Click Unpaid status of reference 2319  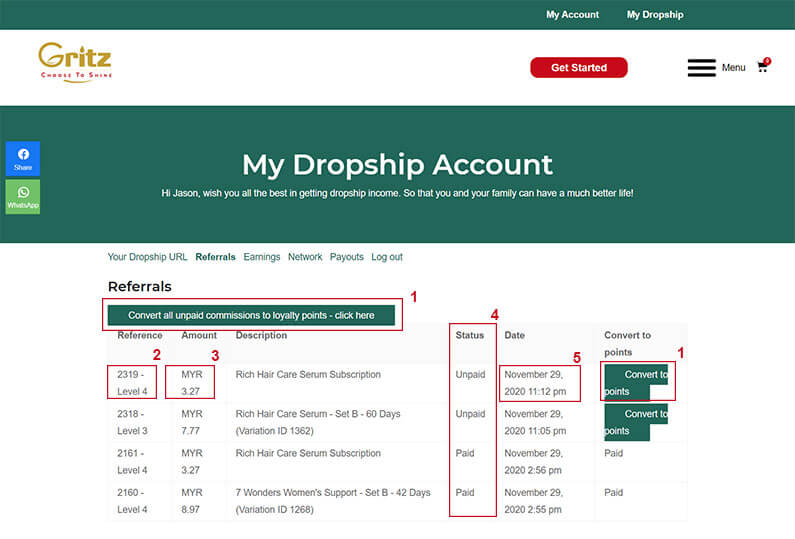click(x=470, y=375)
